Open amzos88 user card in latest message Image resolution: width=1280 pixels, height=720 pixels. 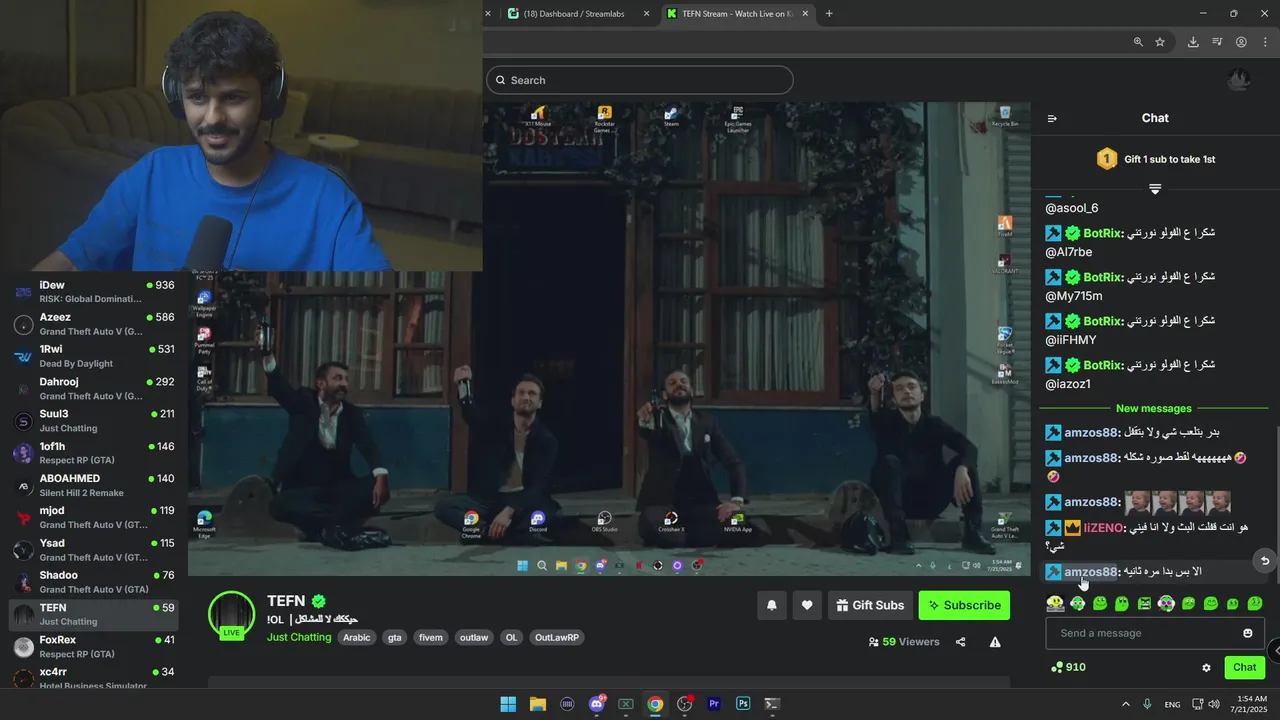click(x=1090, y=572)
